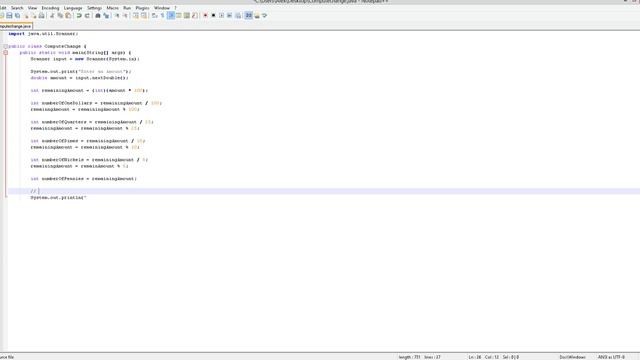Toggle synchronized horizontal scrolling icon
The image size is (640, 360).
144,16
